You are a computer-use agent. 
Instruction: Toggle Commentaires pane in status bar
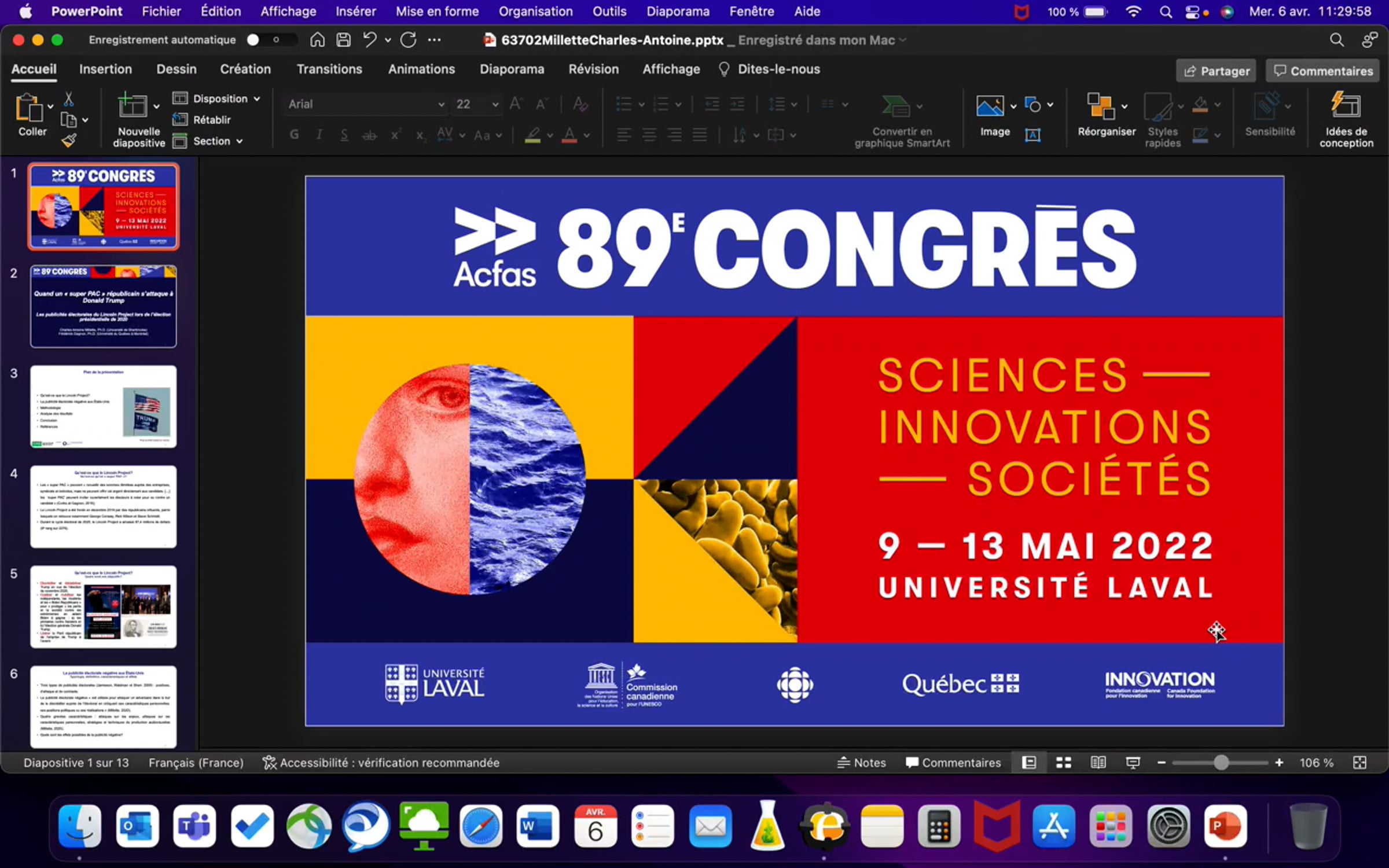[953, 763]
